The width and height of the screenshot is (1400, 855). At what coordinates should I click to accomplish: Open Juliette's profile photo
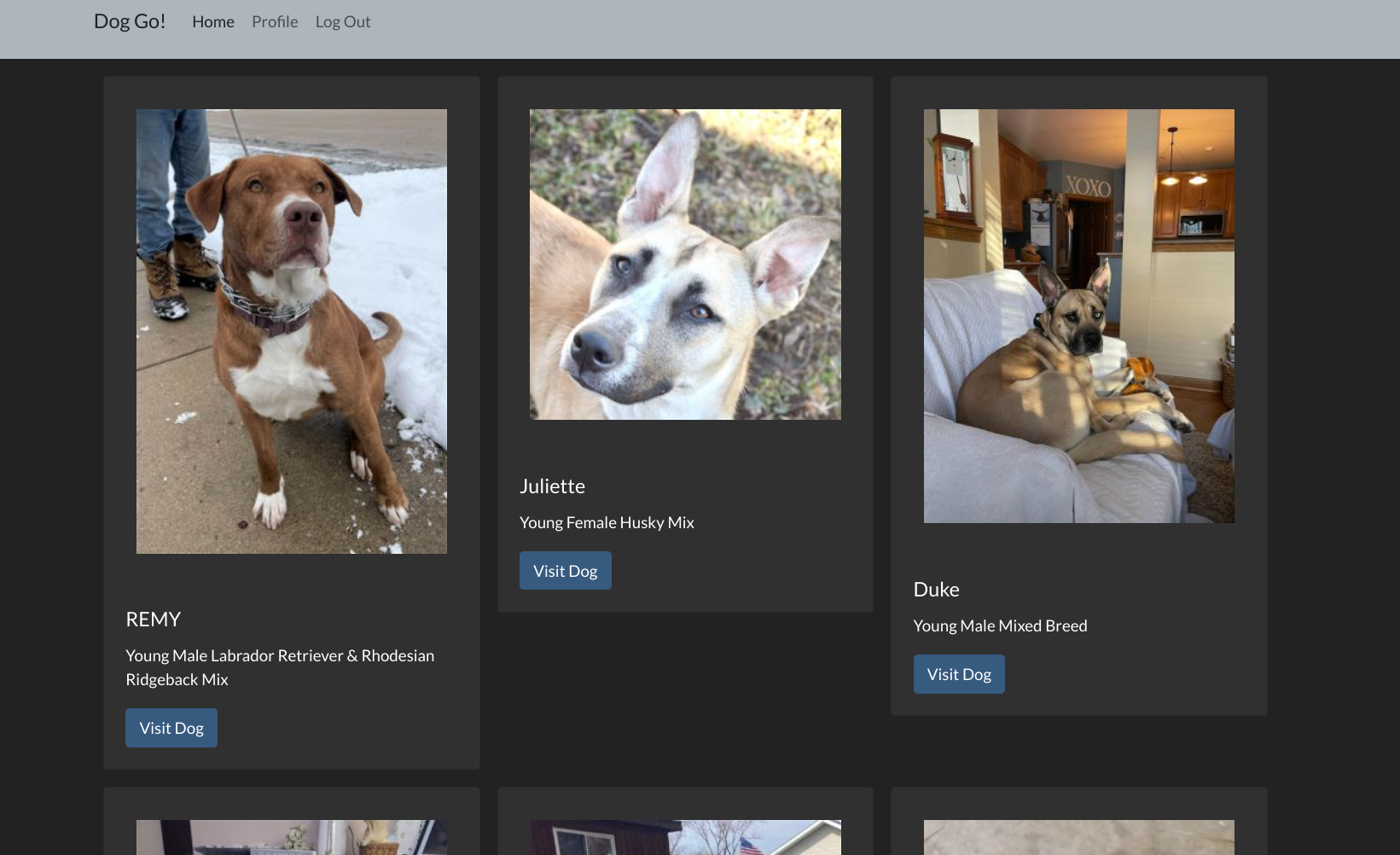click(685, 263)
